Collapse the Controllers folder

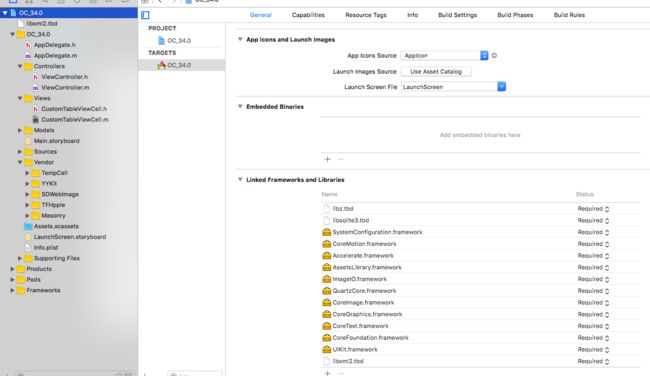pyautogui.click(x=19, y=66)
